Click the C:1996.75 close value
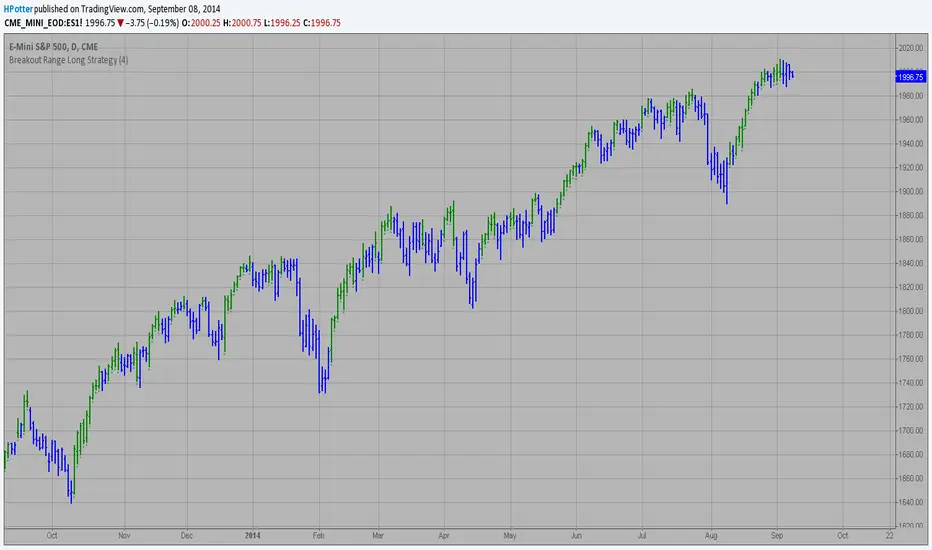 pyautogui.click(x=322, y=23)
